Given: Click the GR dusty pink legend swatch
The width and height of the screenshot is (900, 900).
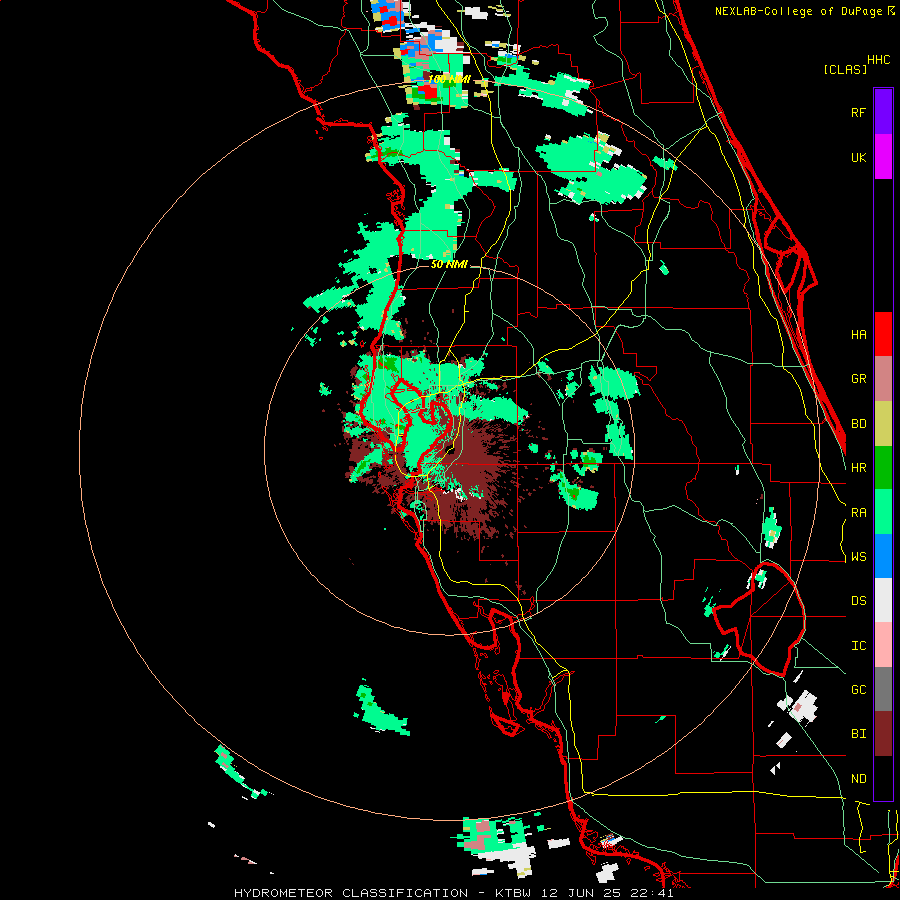Looking at the screenshot, I should pyautogui.click(x=883, y=379).
